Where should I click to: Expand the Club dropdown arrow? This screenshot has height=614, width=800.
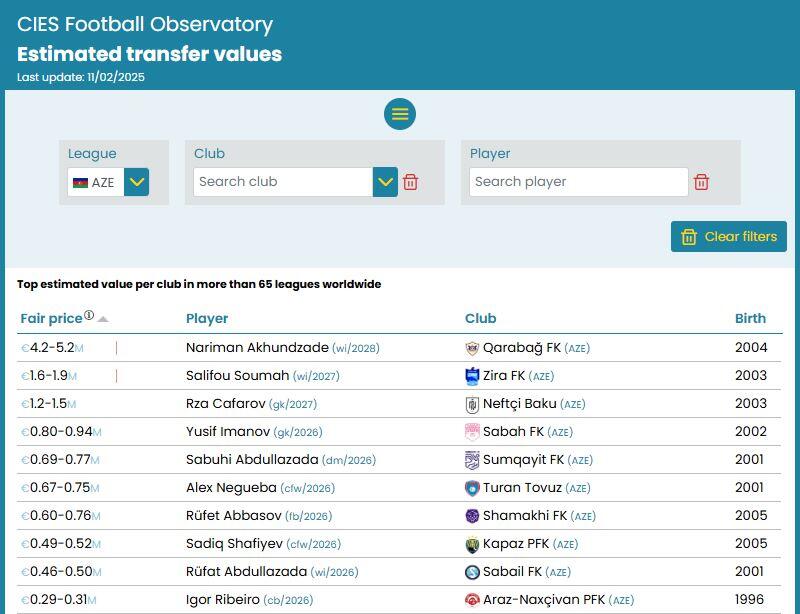385,182
